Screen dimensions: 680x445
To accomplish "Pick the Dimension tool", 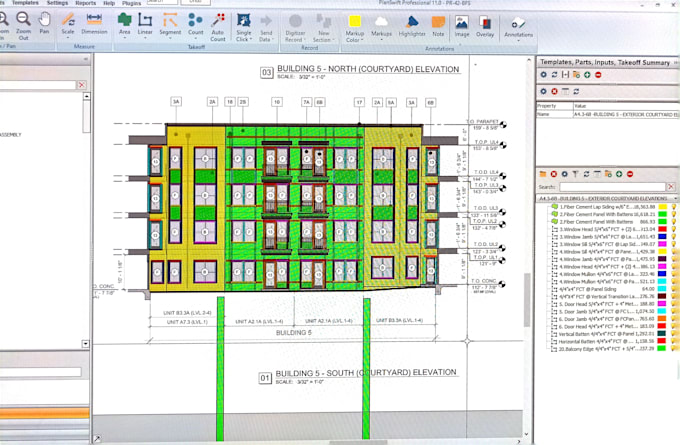I will 94,24.
